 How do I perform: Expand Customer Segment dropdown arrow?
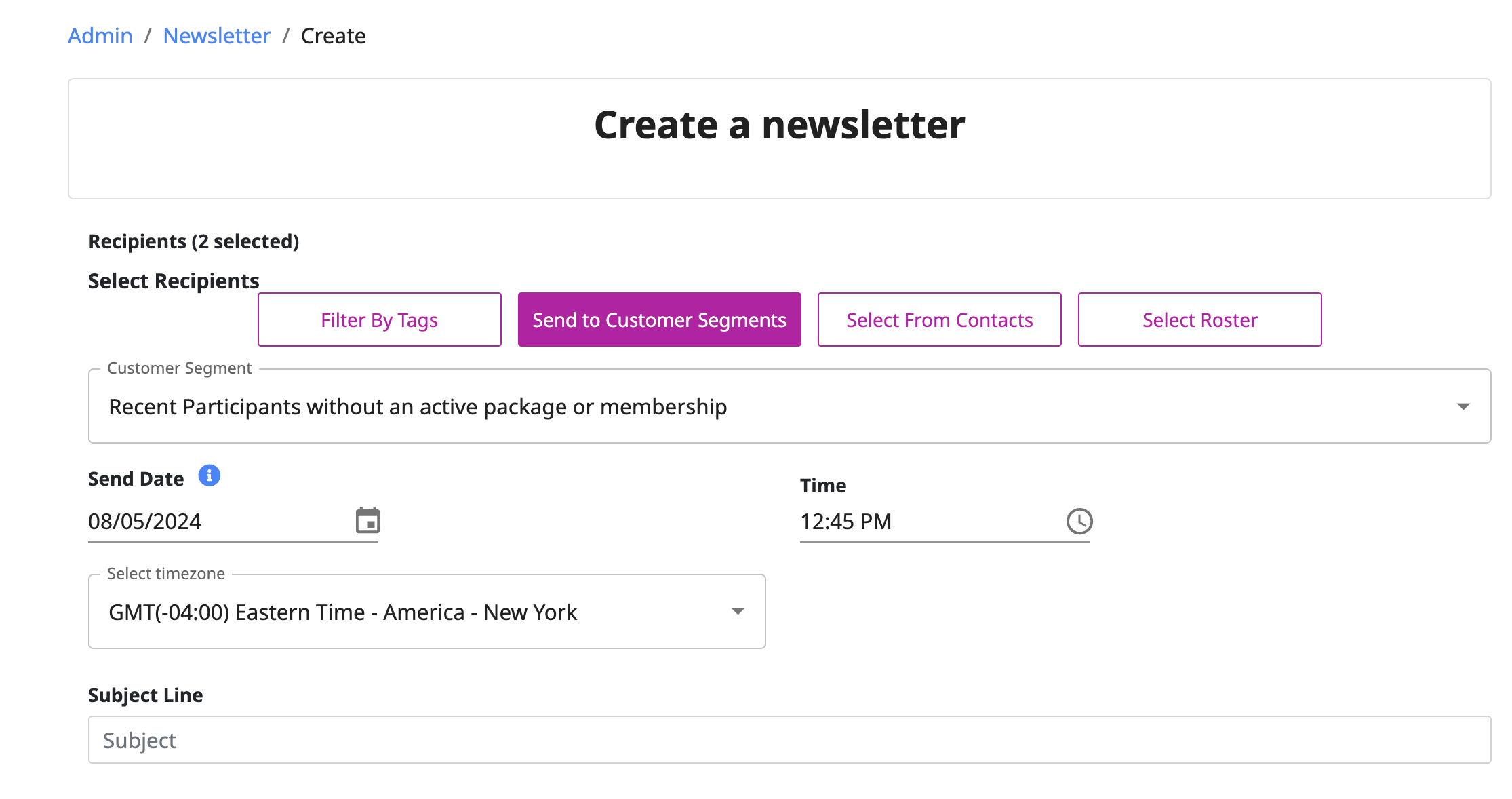coord(1463,406)
